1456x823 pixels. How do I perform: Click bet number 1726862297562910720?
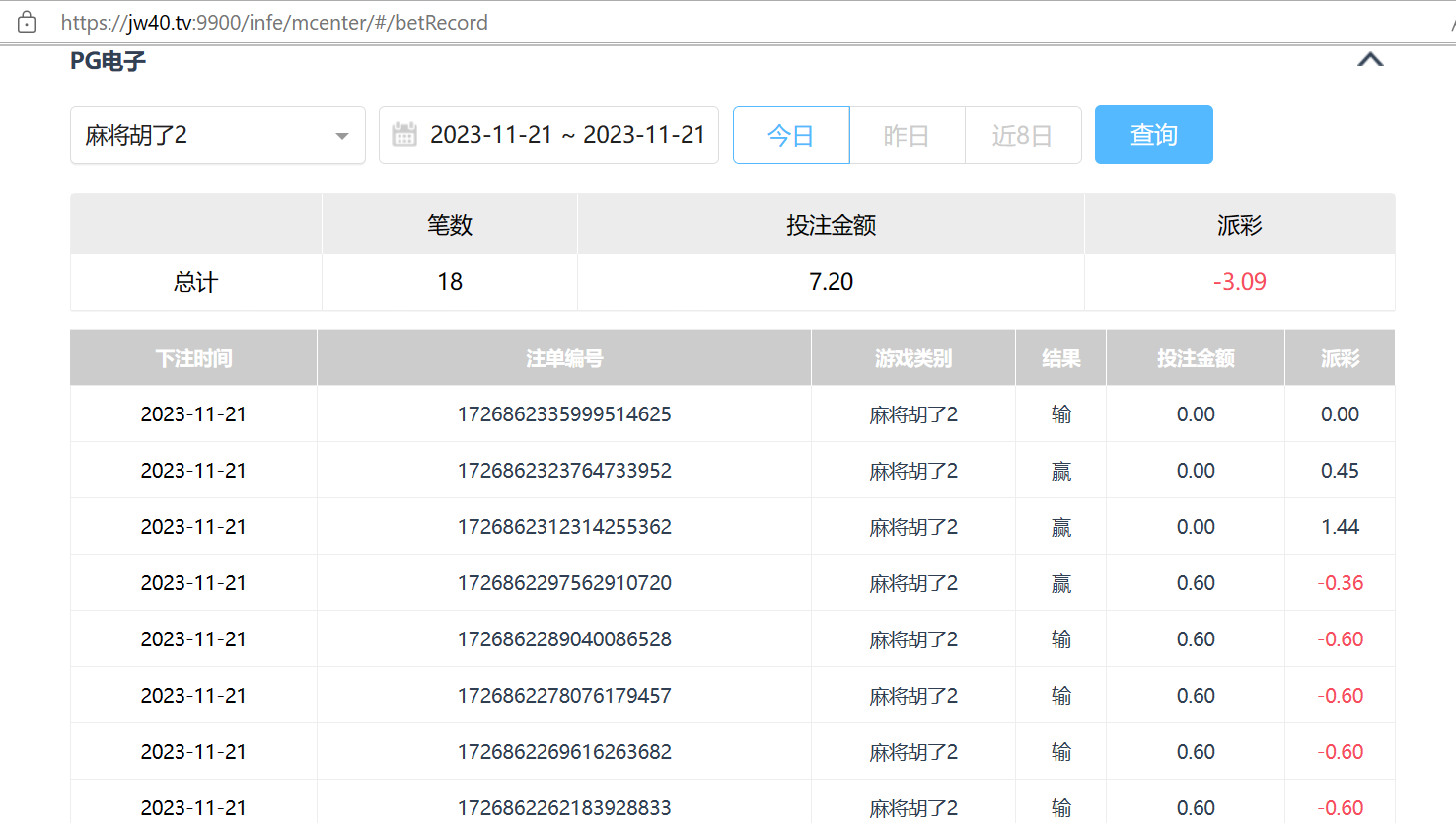point(564,583)
